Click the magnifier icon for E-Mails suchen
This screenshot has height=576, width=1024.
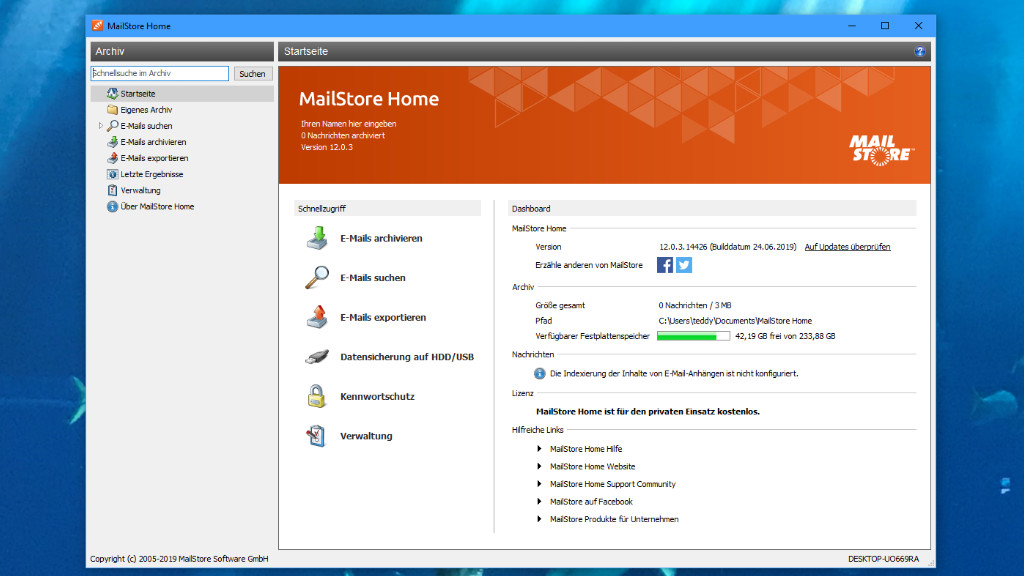(x=316, y=278)
